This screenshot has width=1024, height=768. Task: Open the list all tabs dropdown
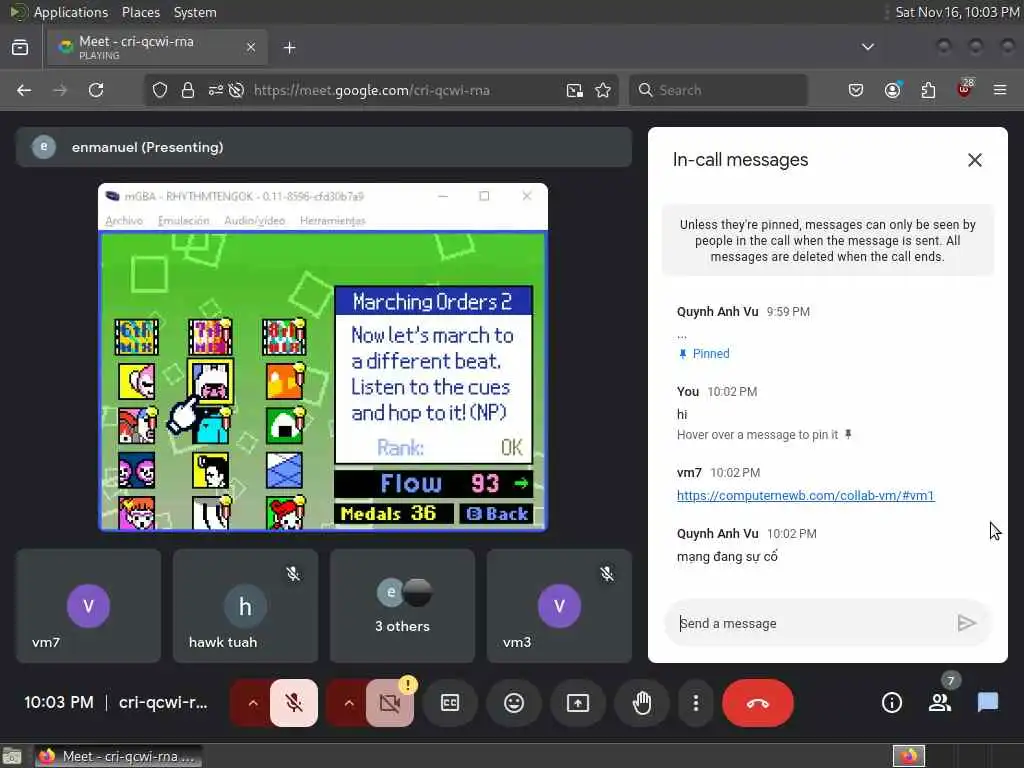click(867, 47)
